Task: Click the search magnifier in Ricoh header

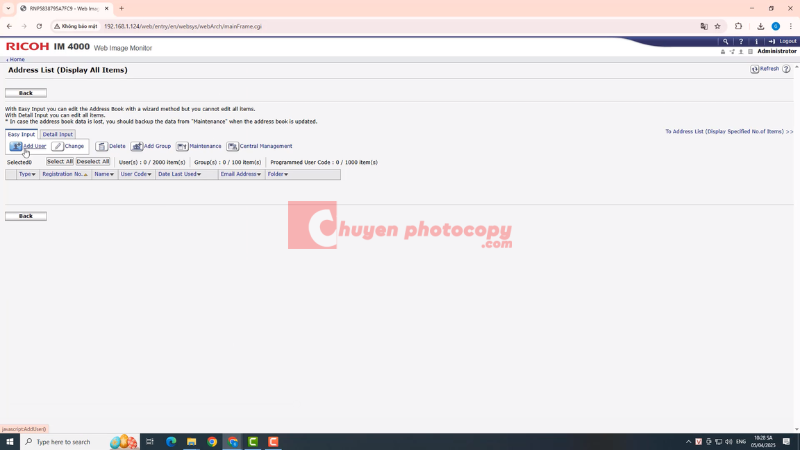Action: [x=725, y=41]
